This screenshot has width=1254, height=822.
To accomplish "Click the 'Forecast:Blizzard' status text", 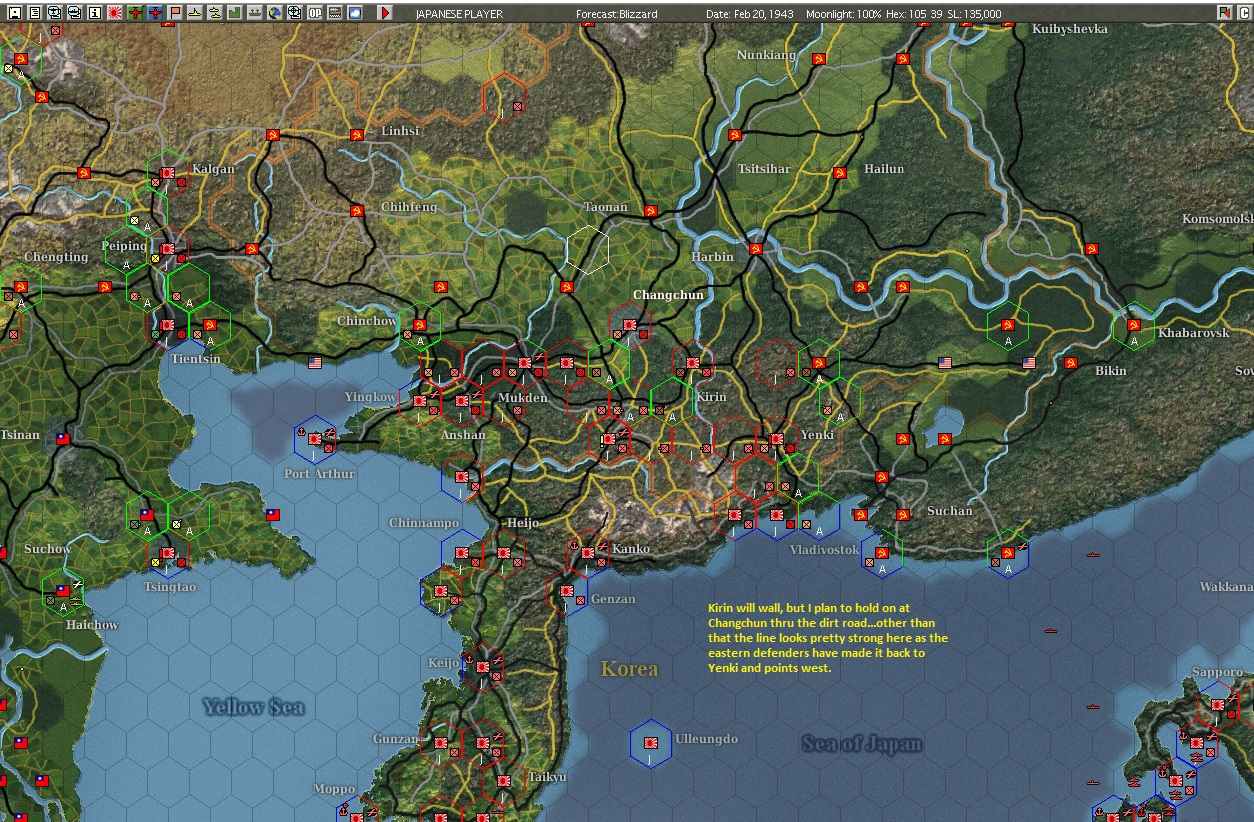I will click(x=619, y=14).
